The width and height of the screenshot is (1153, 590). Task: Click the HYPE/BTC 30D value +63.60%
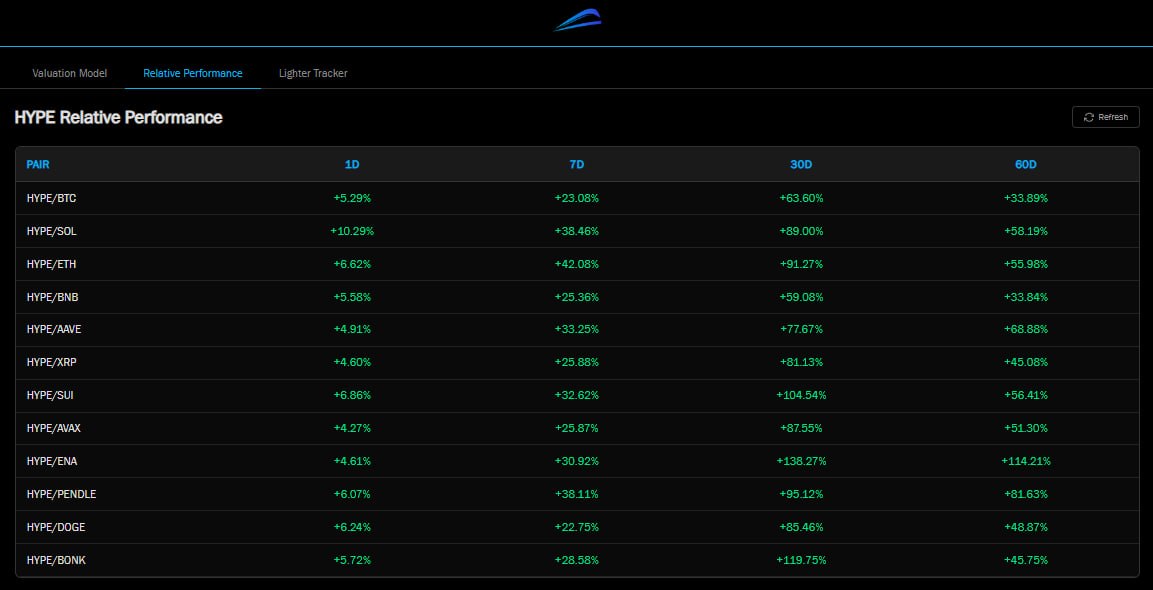pos(801,198)
